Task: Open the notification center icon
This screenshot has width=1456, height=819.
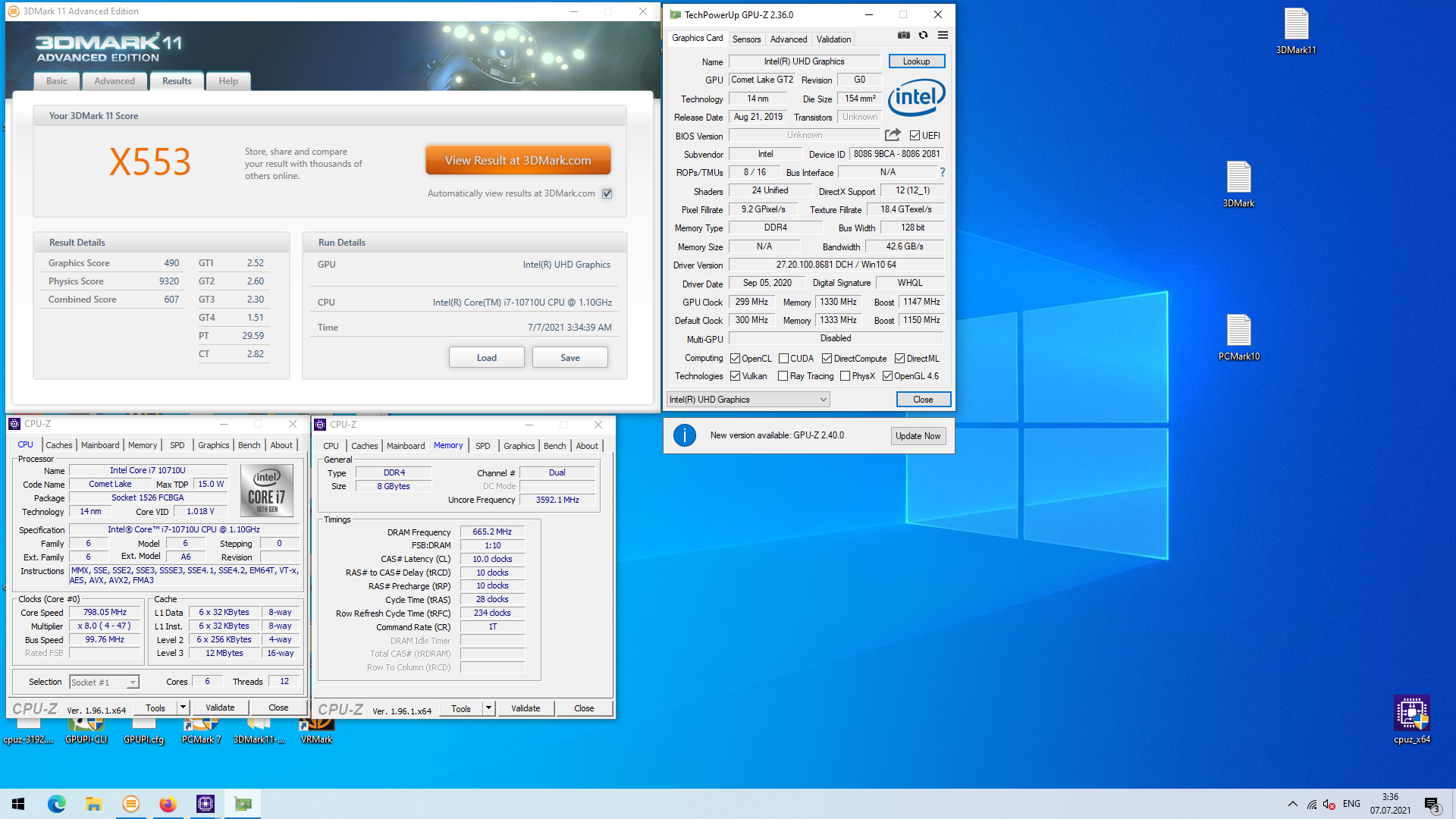Action: click(x=1432, y=804)
